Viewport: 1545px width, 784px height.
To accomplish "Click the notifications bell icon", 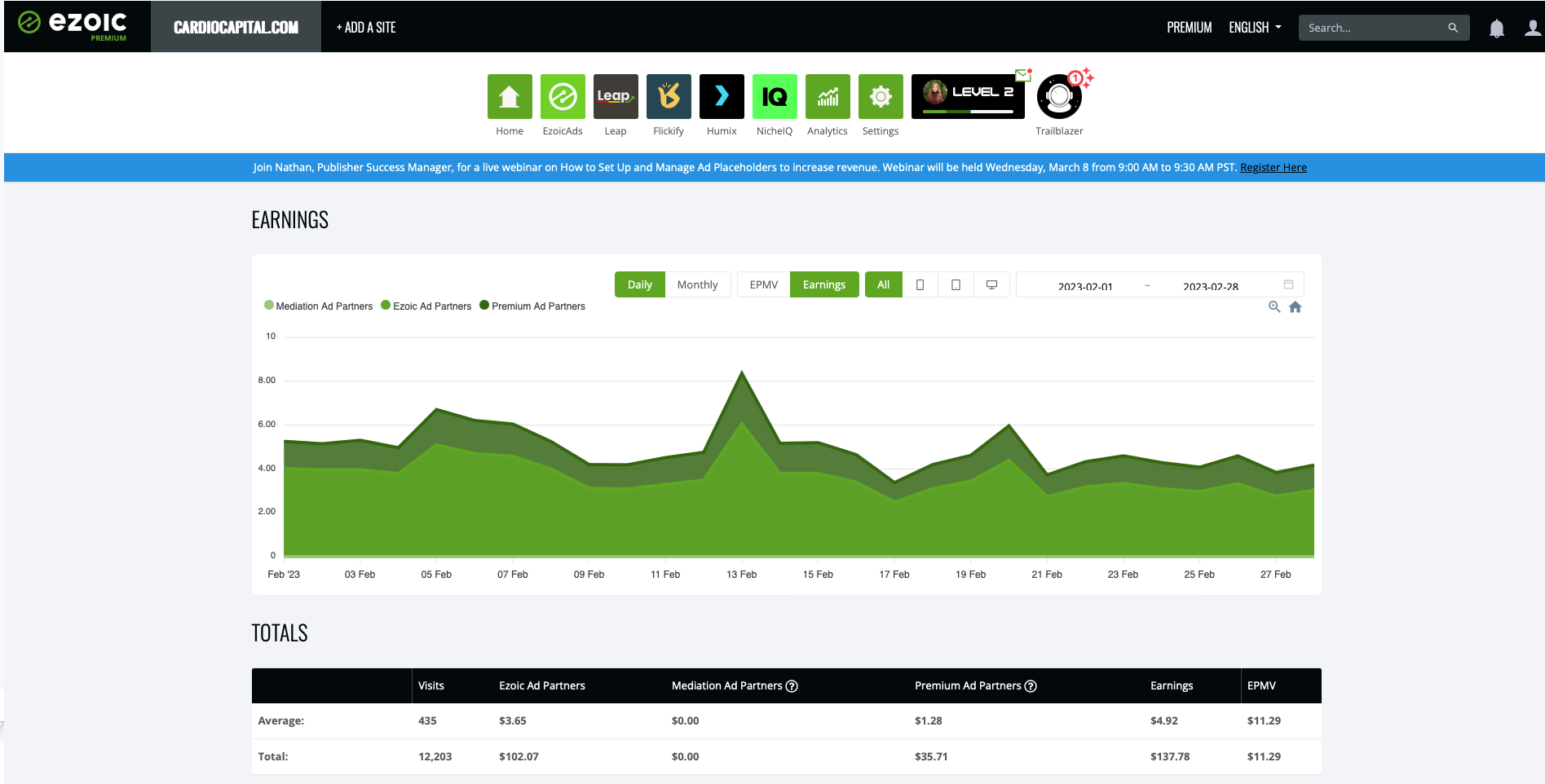I will coord(1497,29).
